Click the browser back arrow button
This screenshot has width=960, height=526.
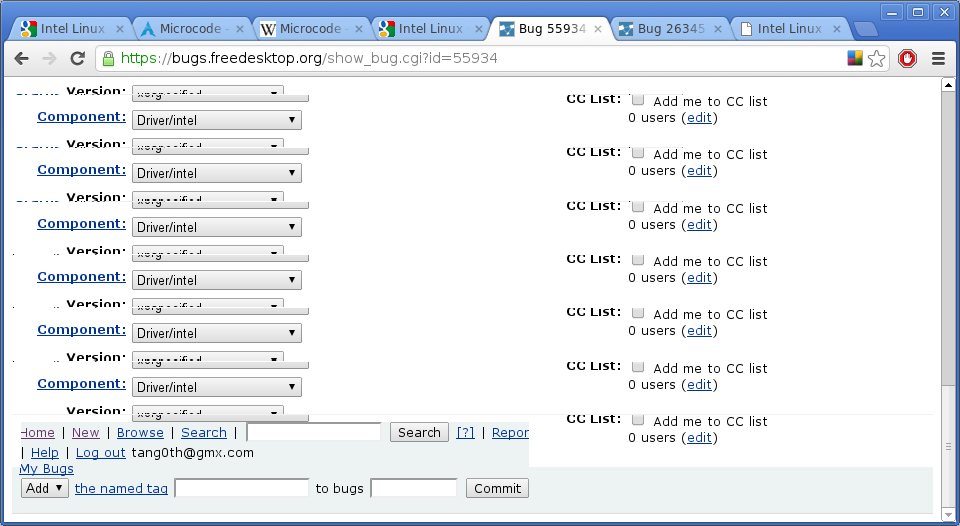pos(22,59)
